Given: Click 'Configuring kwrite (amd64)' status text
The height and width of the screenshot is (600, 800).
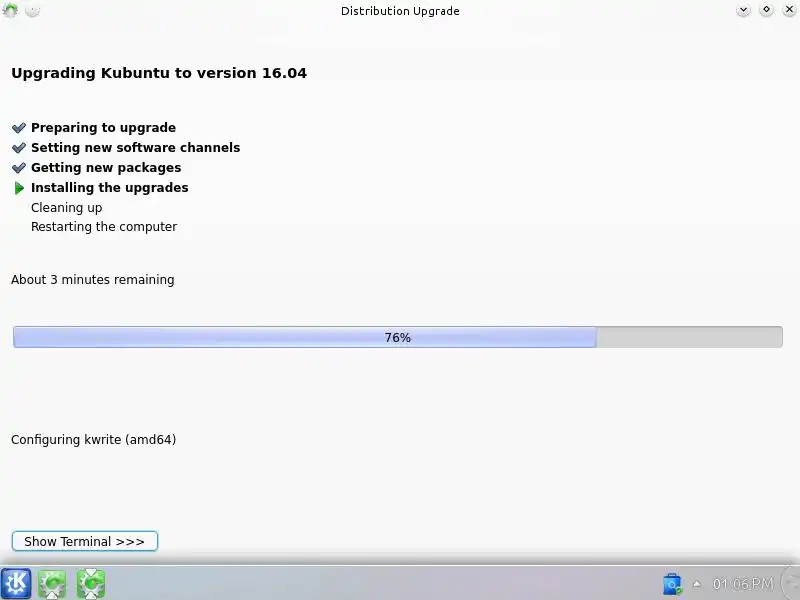Looking at the screenshot, I should point(94,439).
